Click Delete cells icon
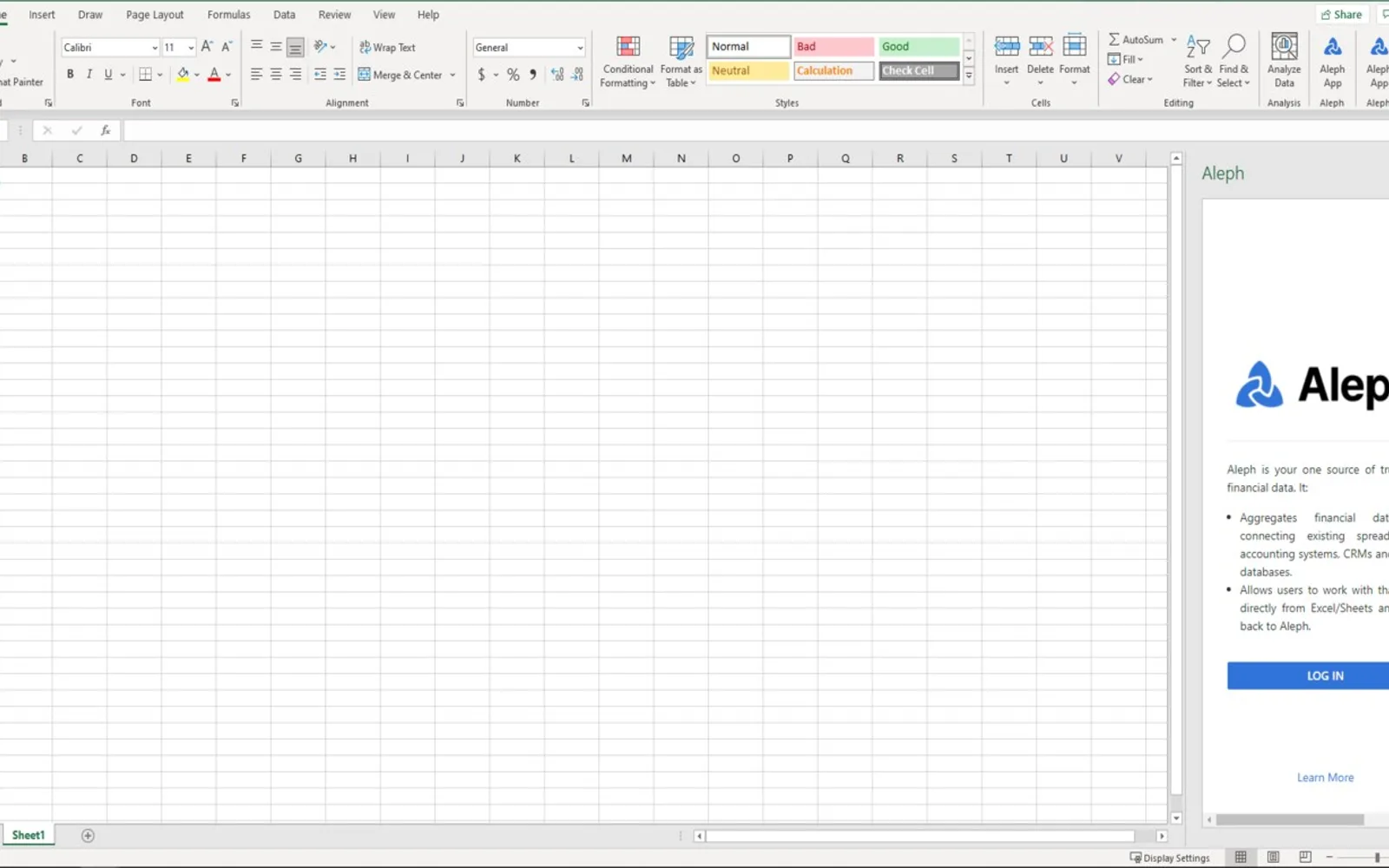 click(x=1040, y=47)
